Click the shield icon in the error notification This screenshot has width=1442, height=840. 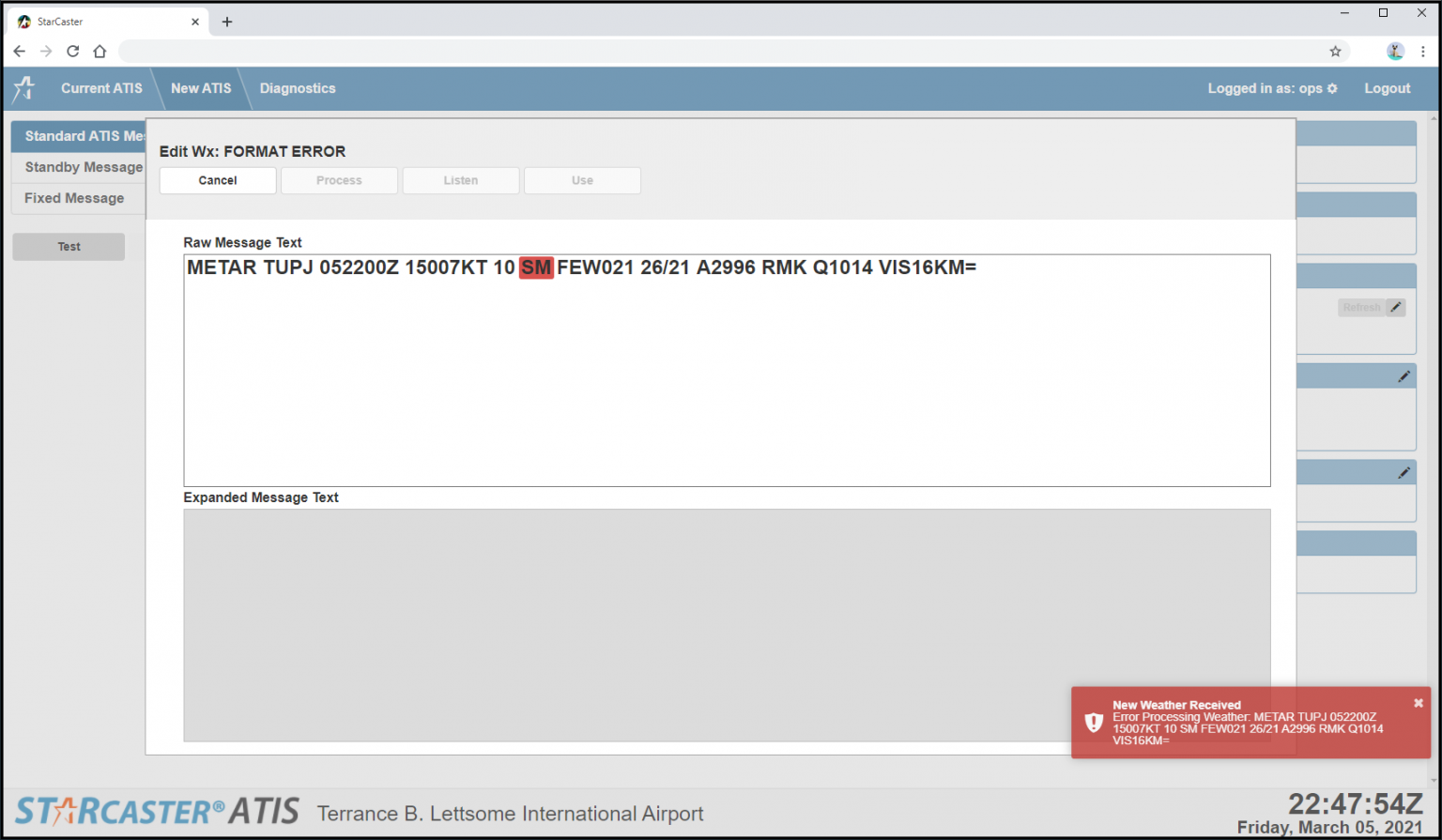(x=1094, y=722)
